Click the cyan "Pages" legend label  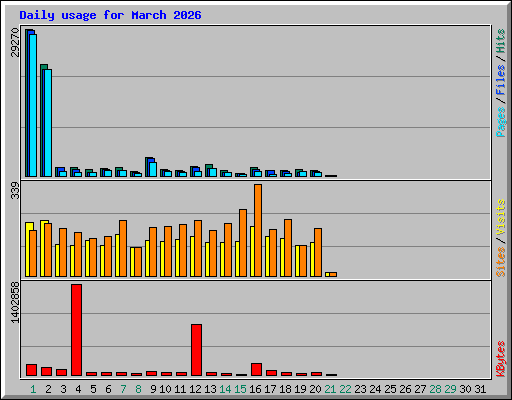click(501, 122)
